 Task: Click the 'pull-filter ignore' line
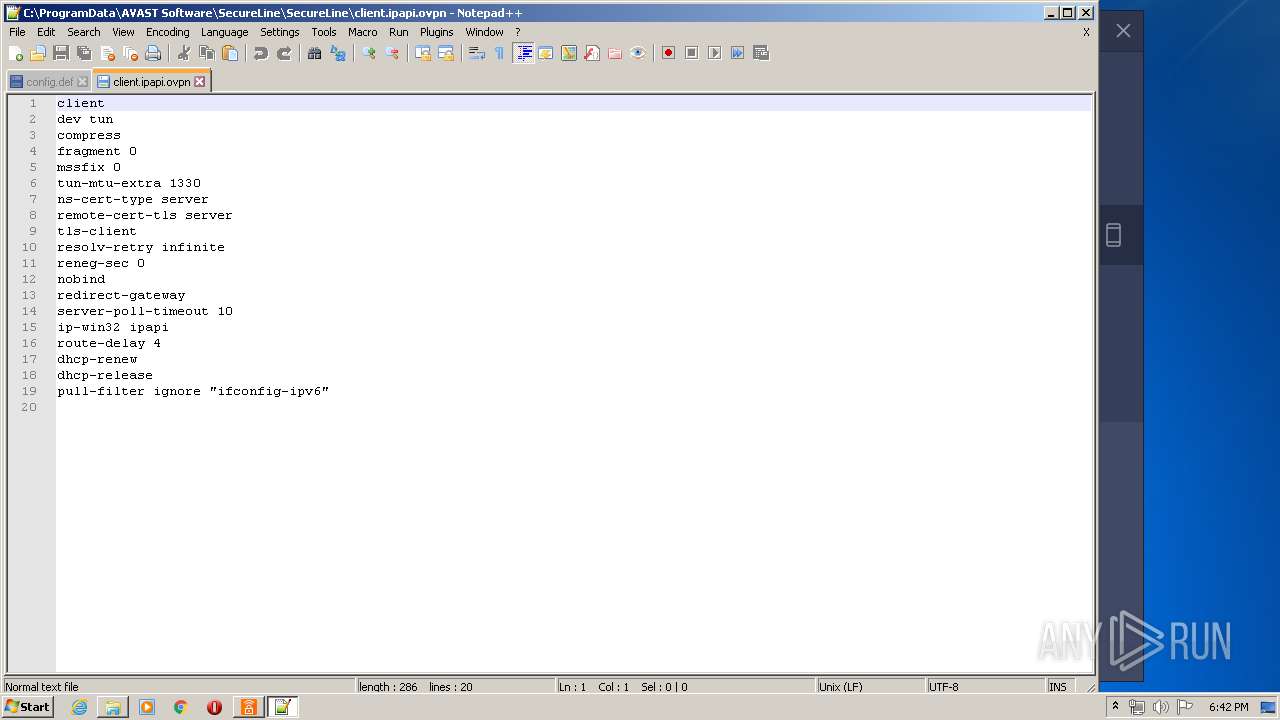193,391
